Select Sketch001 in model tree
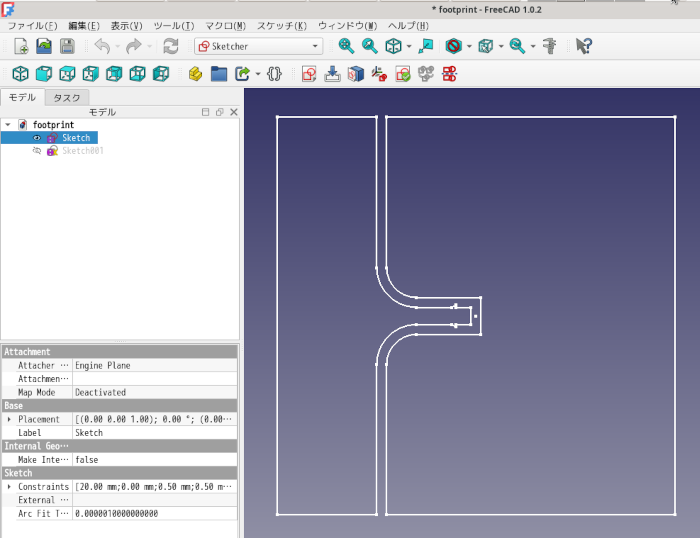Screen dimensions: 700x538 point(83,151)
